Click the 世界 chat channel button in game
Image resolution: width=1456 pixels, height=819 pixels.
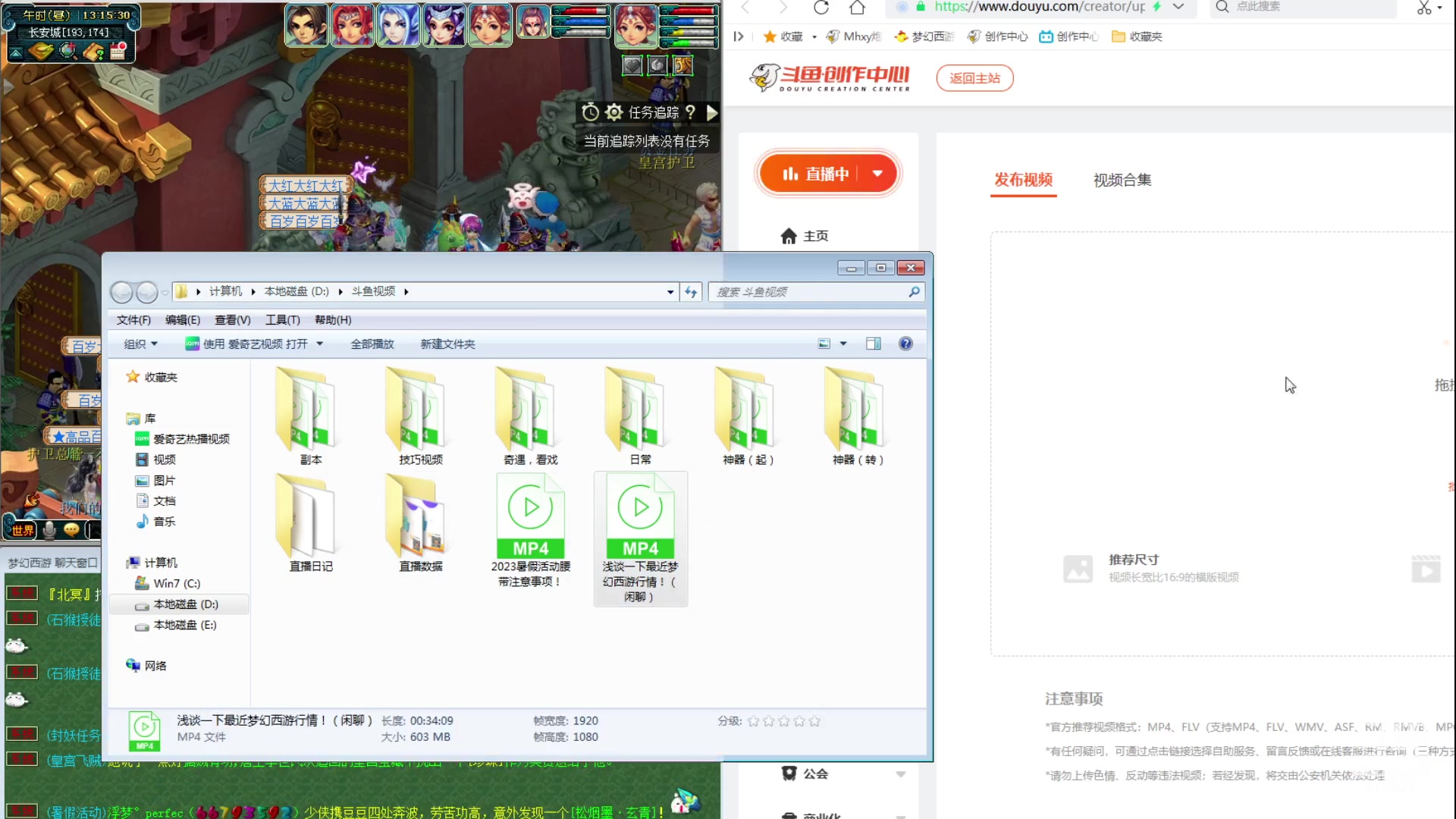pos(22,530)
